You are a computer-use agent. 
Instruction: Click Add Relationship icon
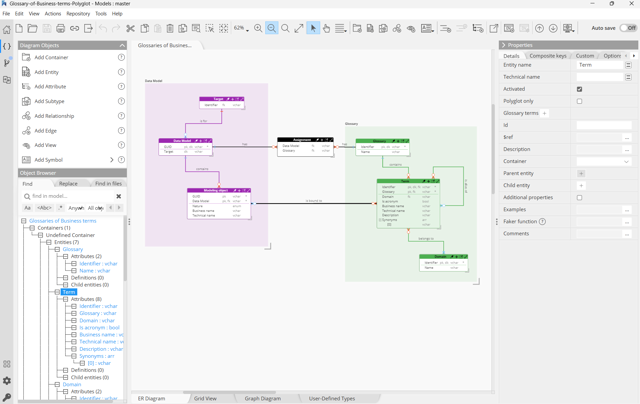26,116
